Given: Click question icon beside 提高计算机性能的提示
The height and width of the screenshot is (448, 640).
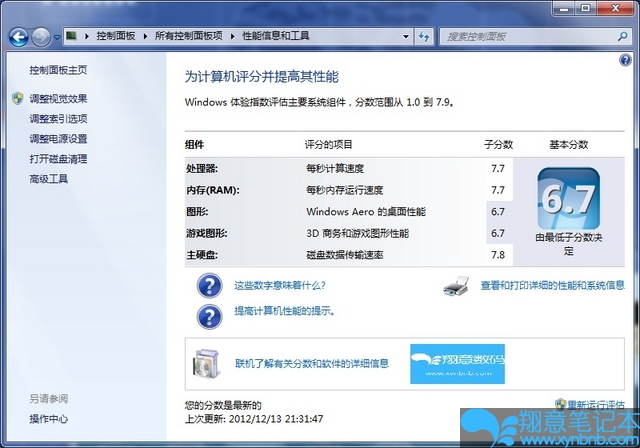Looking at the screenshot, I should tap(209, 317).
